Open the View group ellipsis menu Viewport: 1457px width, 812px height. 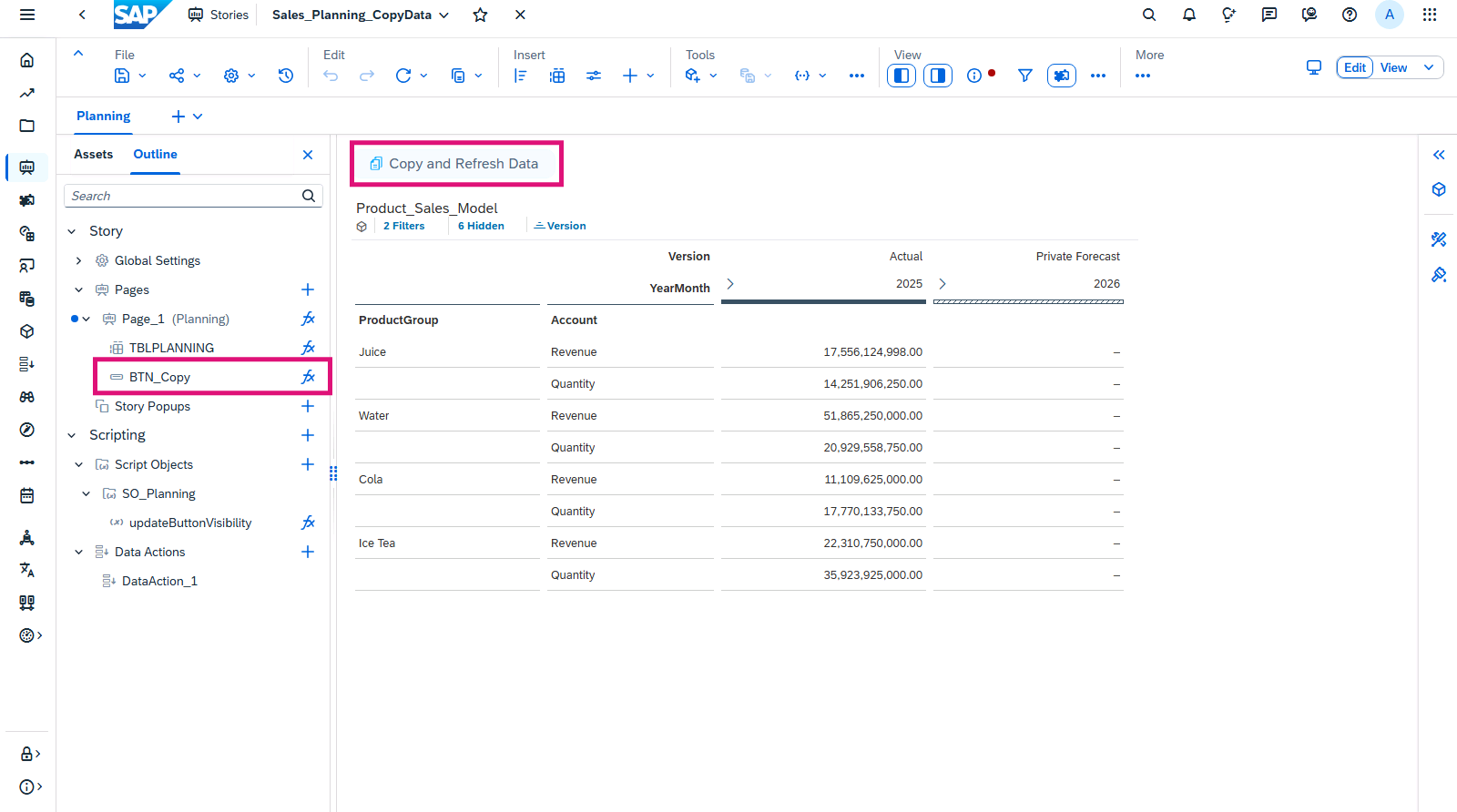pyautogui.click(x=1098, y=76)
